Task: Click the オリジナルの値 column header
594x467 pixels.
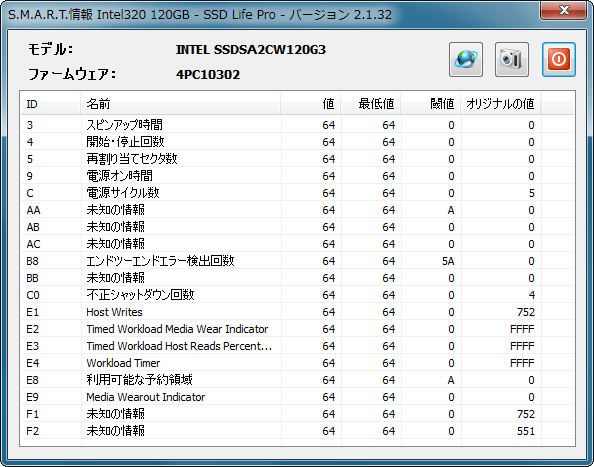Action: coord(501,103)
